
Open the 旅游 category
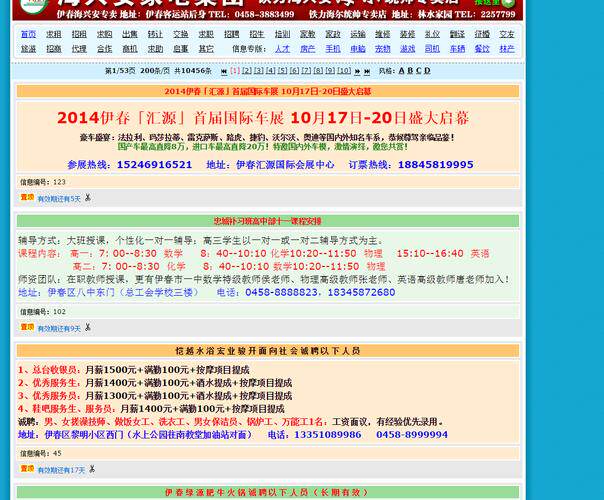tap(28, 49)
